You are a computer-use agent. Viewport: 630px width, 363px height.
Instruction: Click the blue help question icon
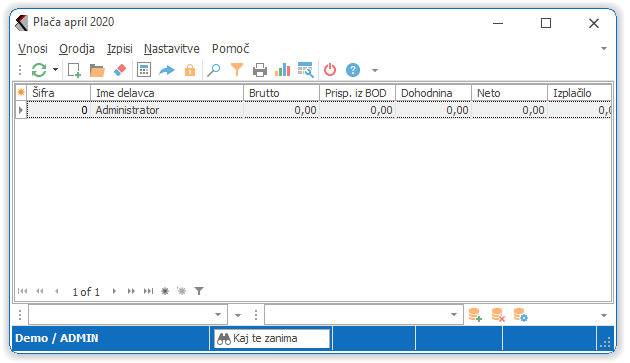(x=353, y=70)
